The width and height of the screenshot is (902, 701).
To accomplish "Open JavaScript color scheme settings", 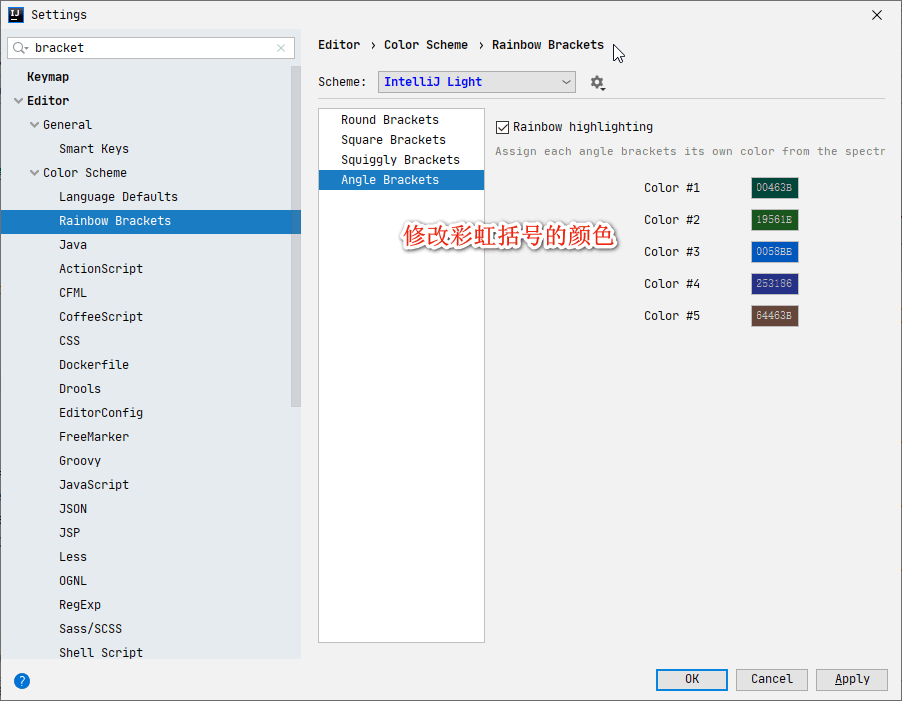I will (94, 485).
